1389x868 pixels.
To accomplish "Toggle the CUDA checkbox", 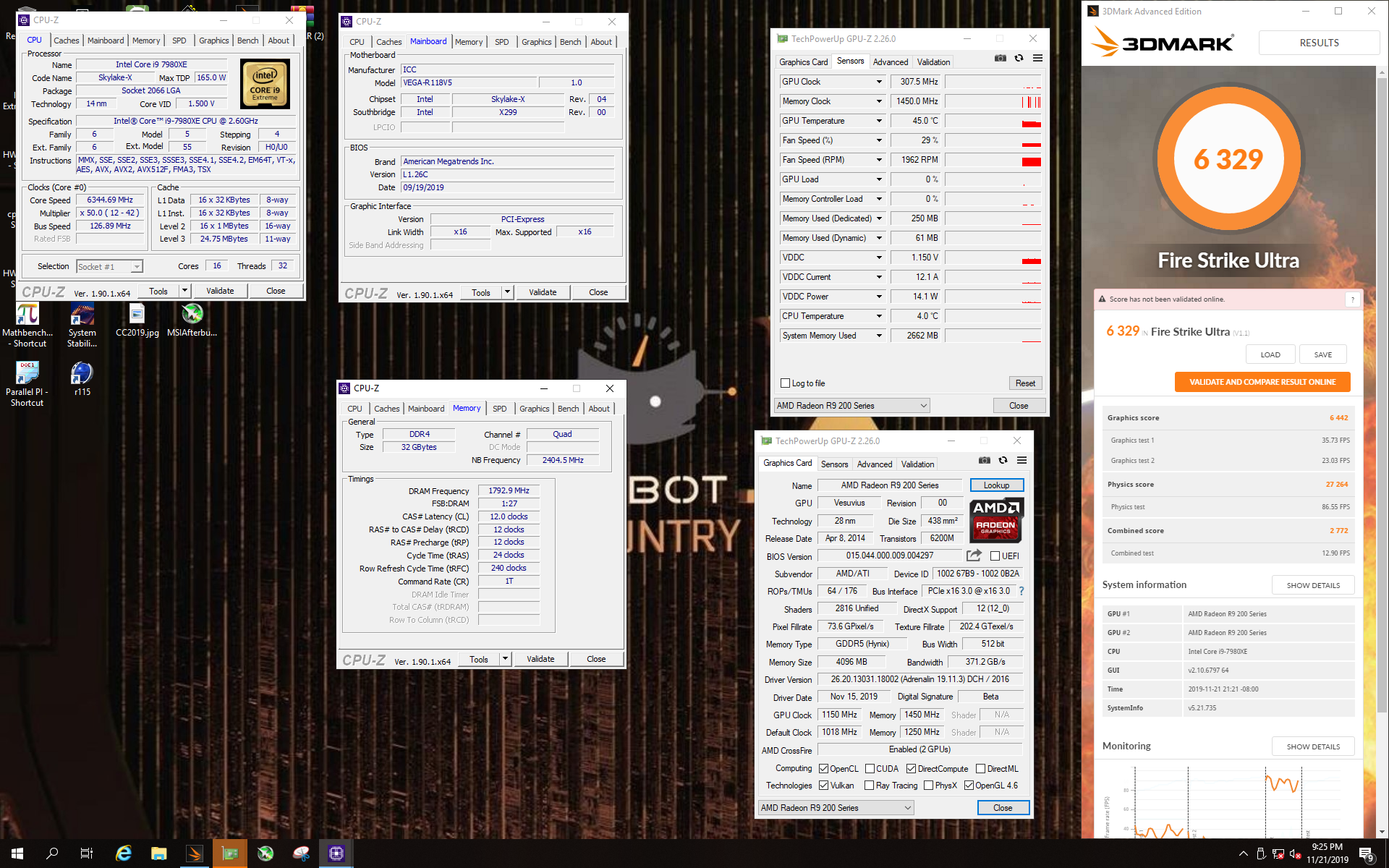I will 870,769.
